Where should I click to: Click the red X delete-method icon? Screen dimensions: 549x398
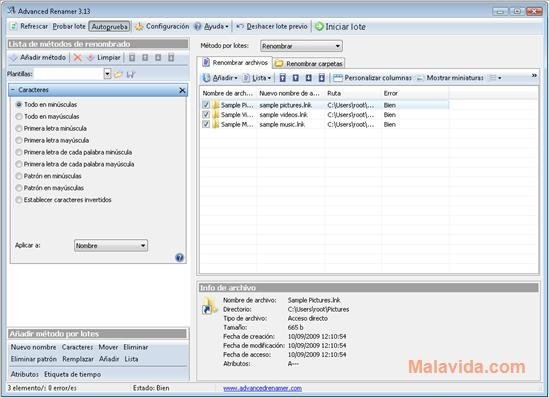[x=77, y=57]
